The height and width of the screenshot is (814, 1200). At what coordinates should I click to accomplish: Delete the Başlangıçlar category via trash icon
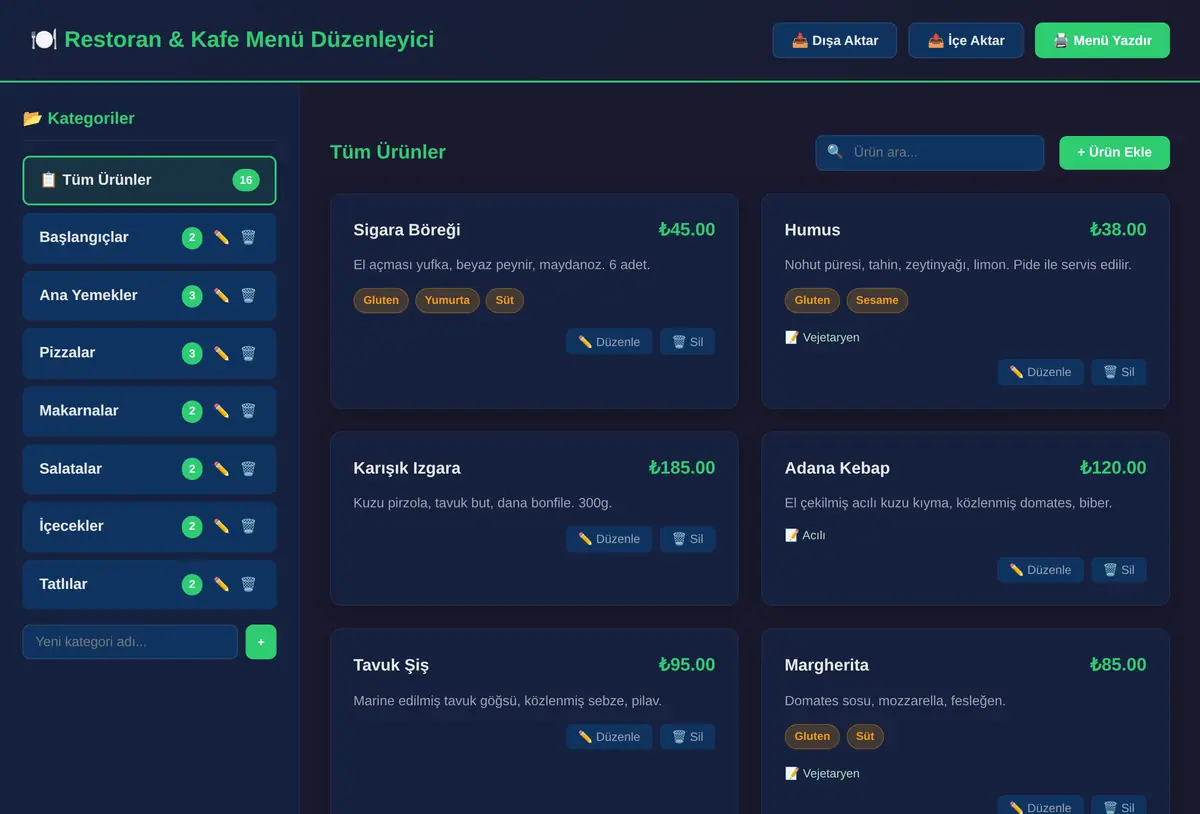[x=248, y=238]
